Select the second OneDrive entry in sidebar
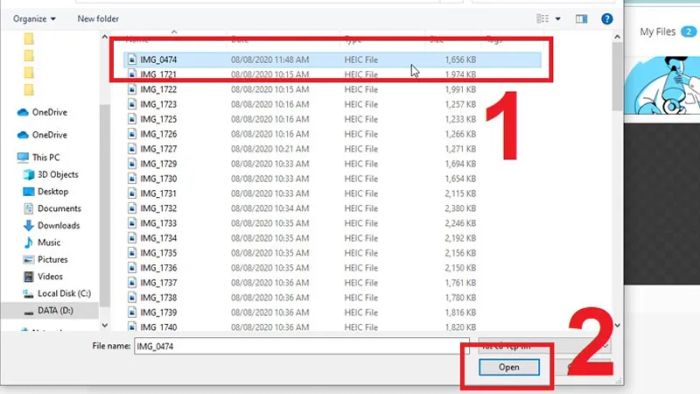 [42, 135]
